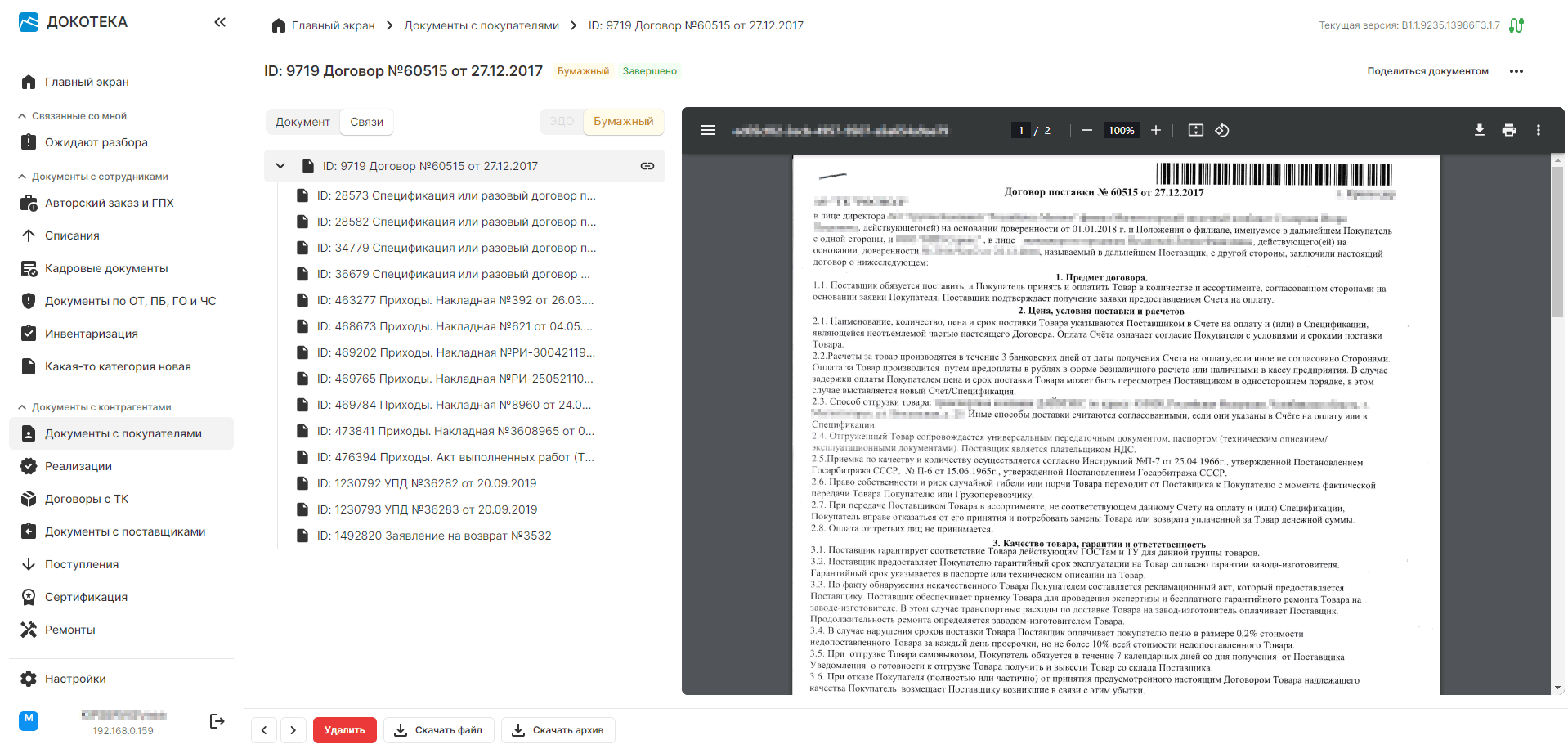The height and width of the screenshot is (749, 1568).
Task: Collapse the sidebar with double chevron icon
Action: click(219, 22)
